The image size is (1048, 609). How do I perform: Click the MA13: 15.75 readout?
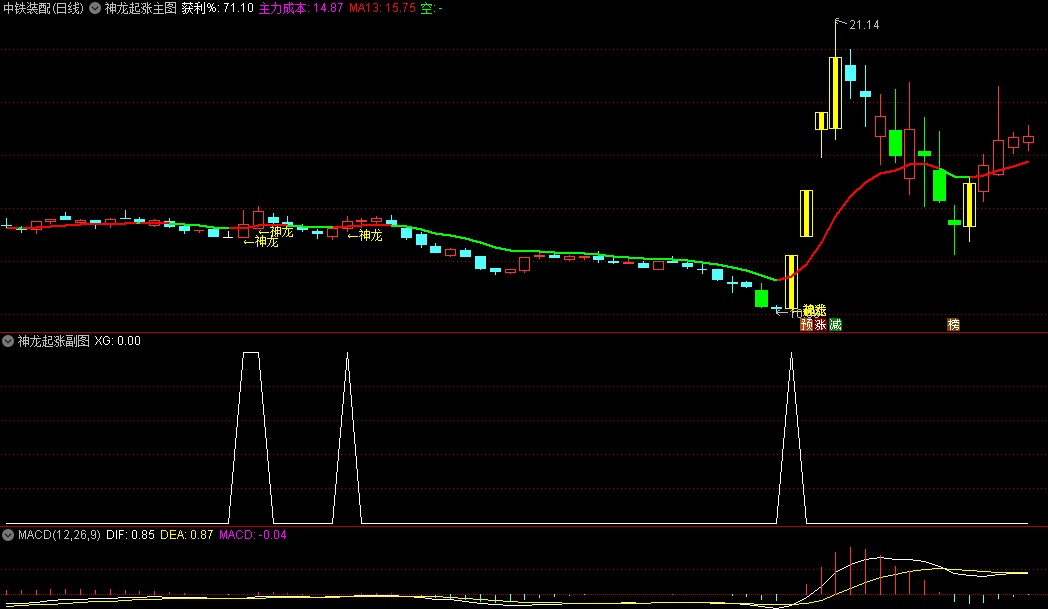pos(382,8)
